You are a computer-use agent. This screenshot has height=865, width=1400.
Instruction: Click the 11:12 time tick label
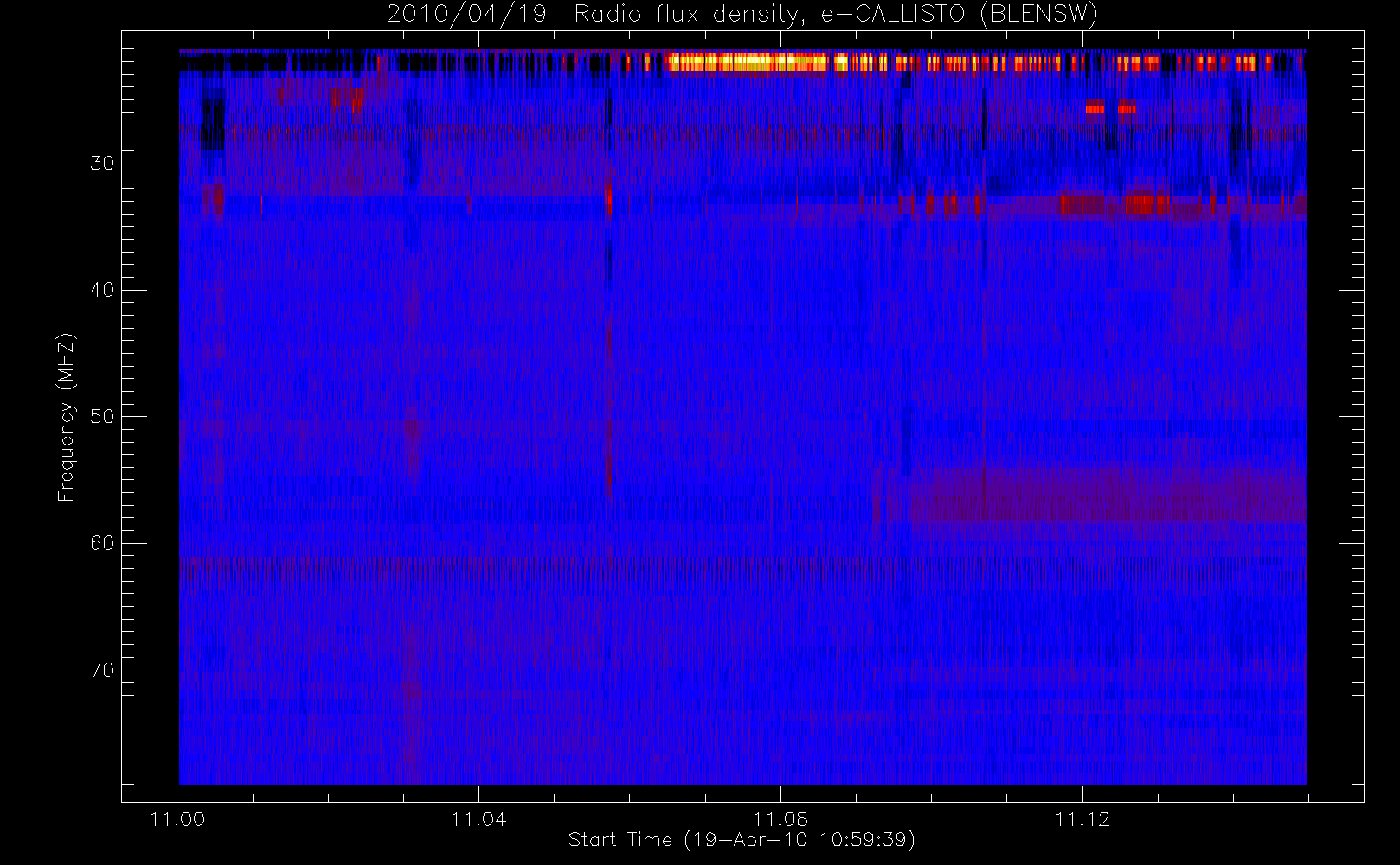point(1082,819)
